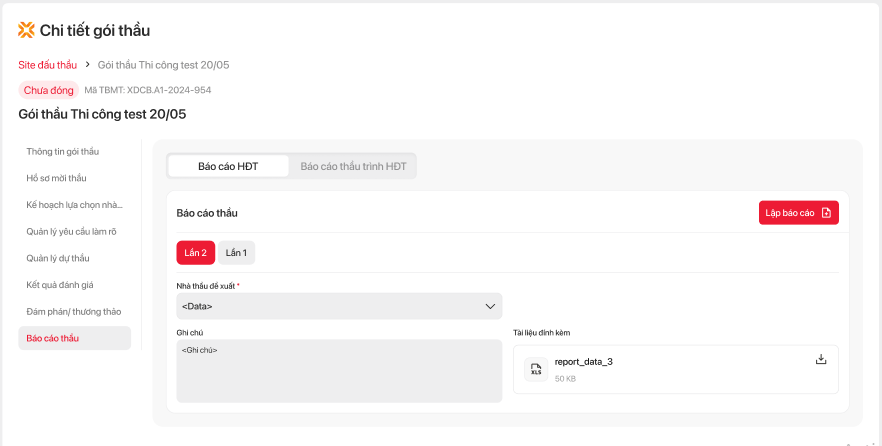This screenshot has width=882, height=446.
Task: Click the XLS file icon
Action: [536, 370]
